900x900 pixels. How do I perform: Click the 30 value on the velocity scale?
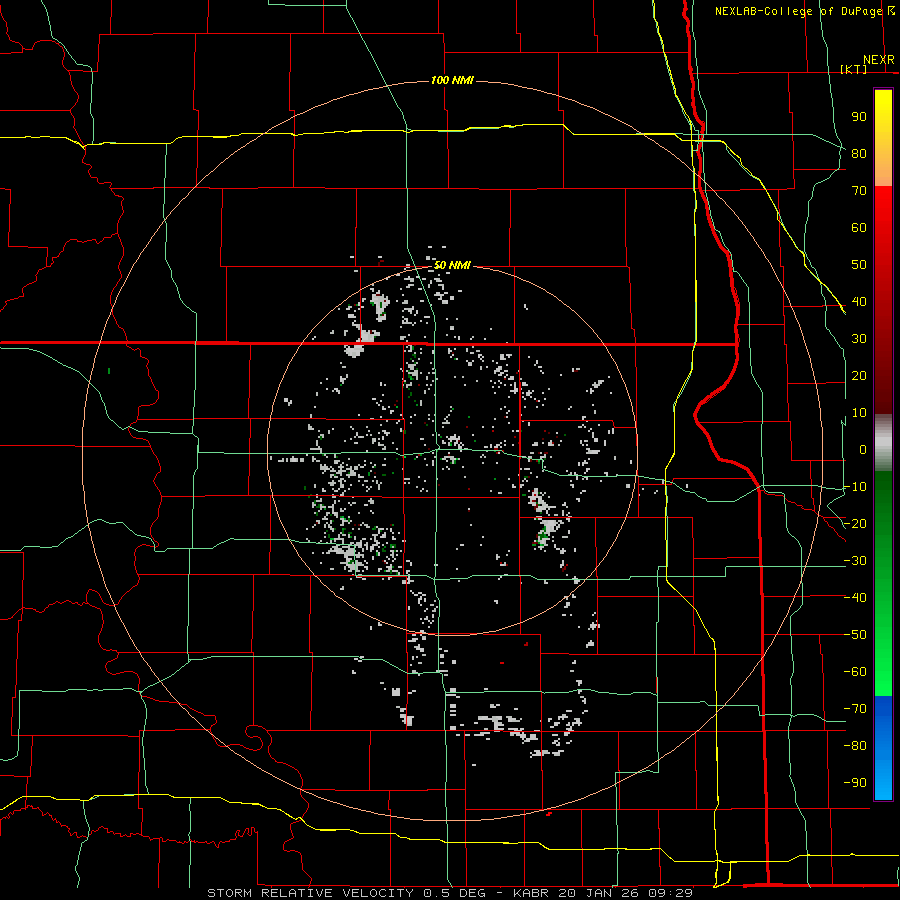(x=859, y=339)
